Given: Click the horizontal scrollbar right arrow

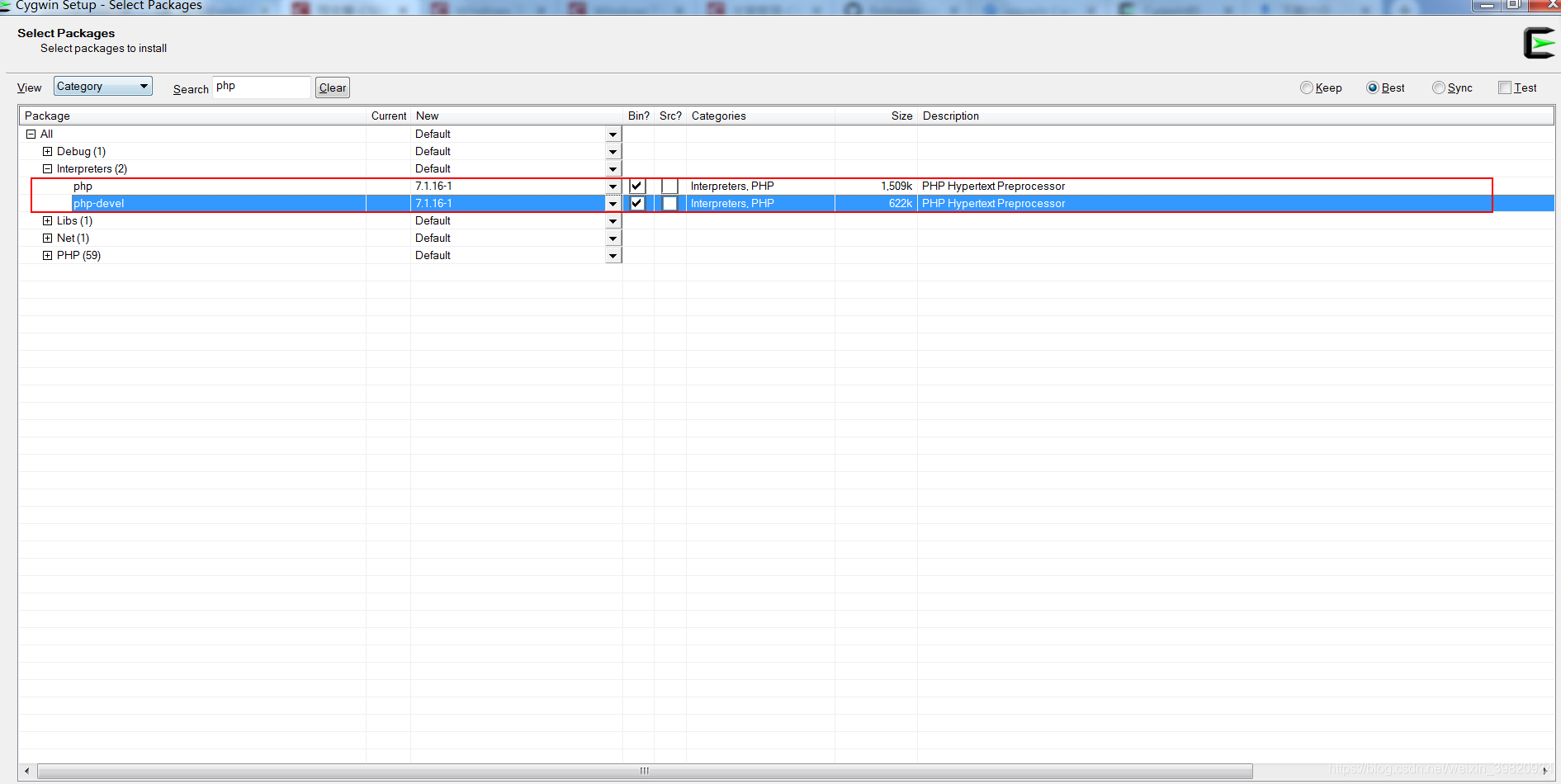Looking at the screenshot, I should [1545, 771].
